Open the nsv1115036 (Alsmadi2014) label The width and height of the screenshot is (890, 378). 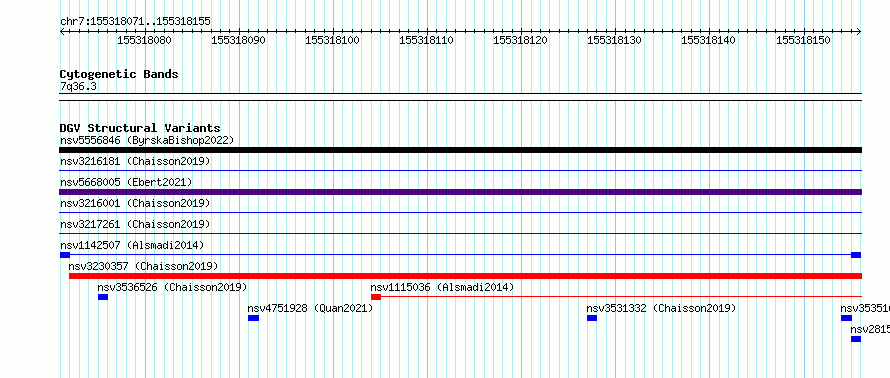[442, 287]
